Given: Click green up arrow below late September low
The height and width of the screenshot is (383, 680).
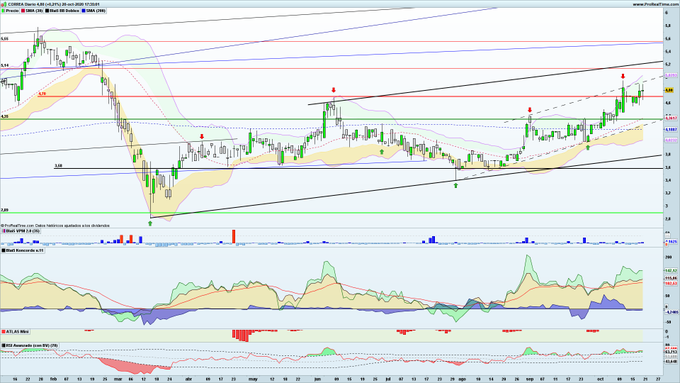Looking at the screenshot, I should coord(588,147).
